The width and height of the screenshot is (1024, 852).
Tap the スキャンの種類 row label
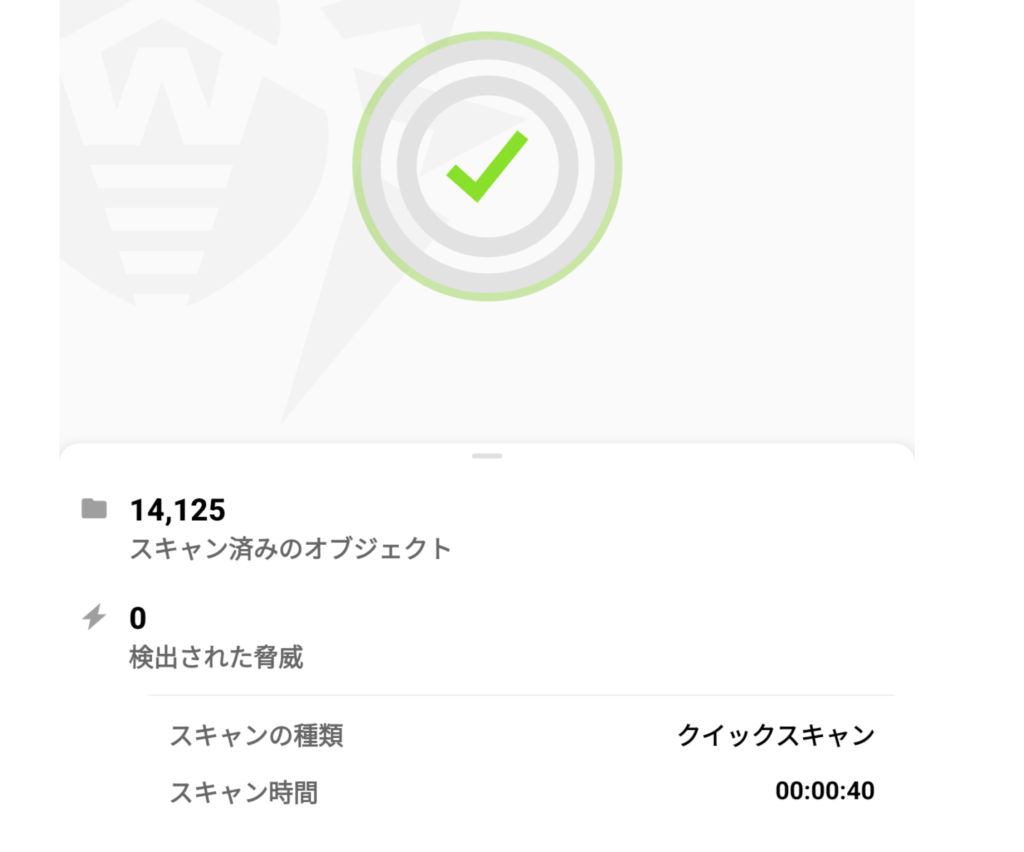pos(257,736)
